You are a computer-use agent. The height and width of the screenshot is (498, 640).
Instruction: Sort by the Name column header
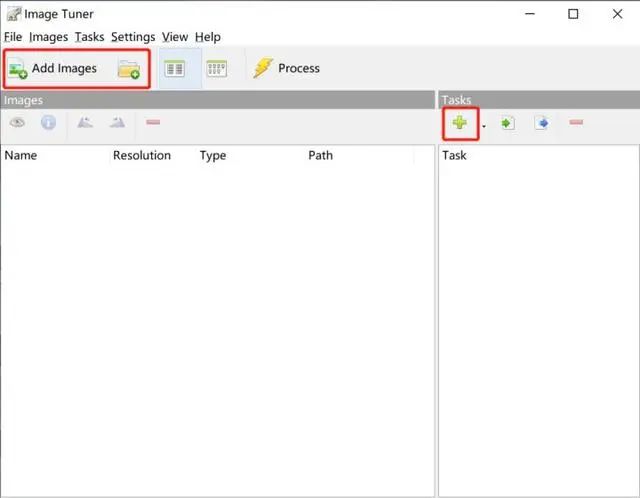pos(21,156)
